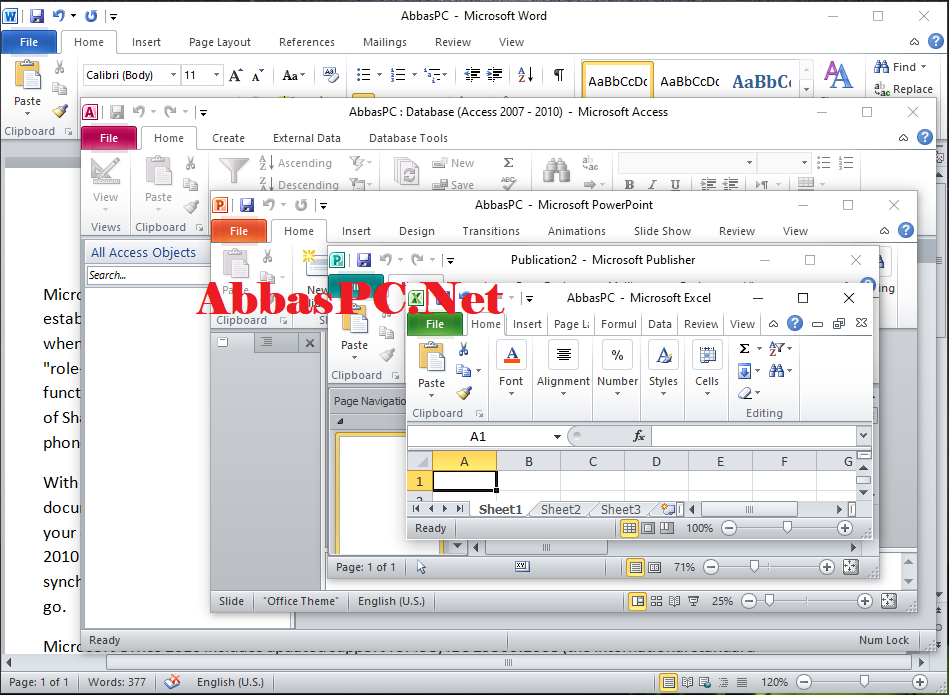
Task: Open Name Box dropdown arrow in Excel
Action: pyautogui.click(x=557, y=436)
